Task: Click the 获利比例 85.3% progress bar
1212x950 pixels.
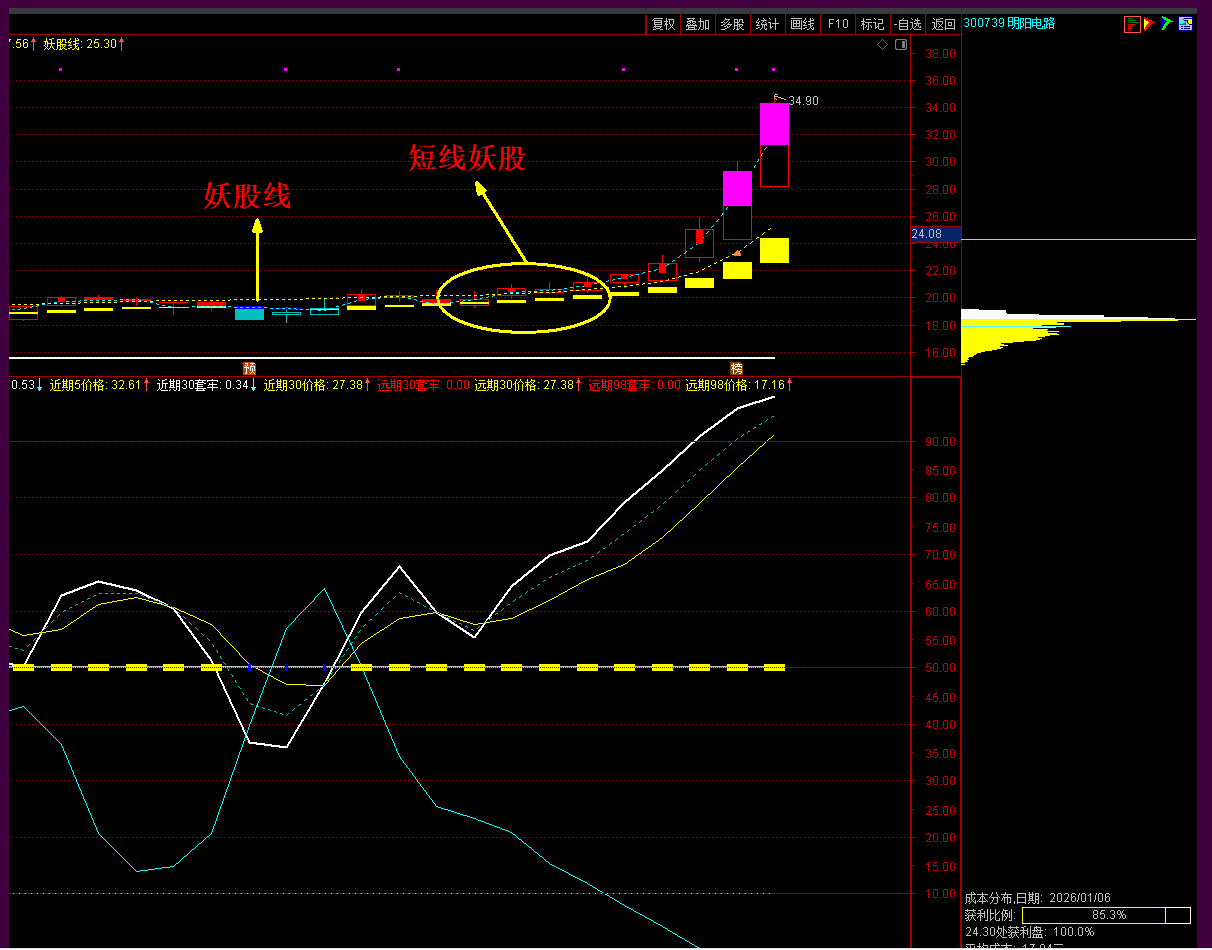Action: tap(1107, 915)
